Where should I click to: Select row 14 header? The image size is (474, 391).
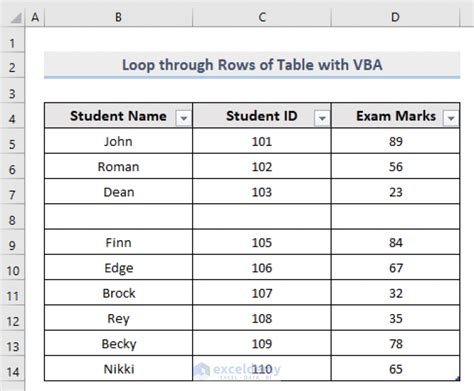12,371
